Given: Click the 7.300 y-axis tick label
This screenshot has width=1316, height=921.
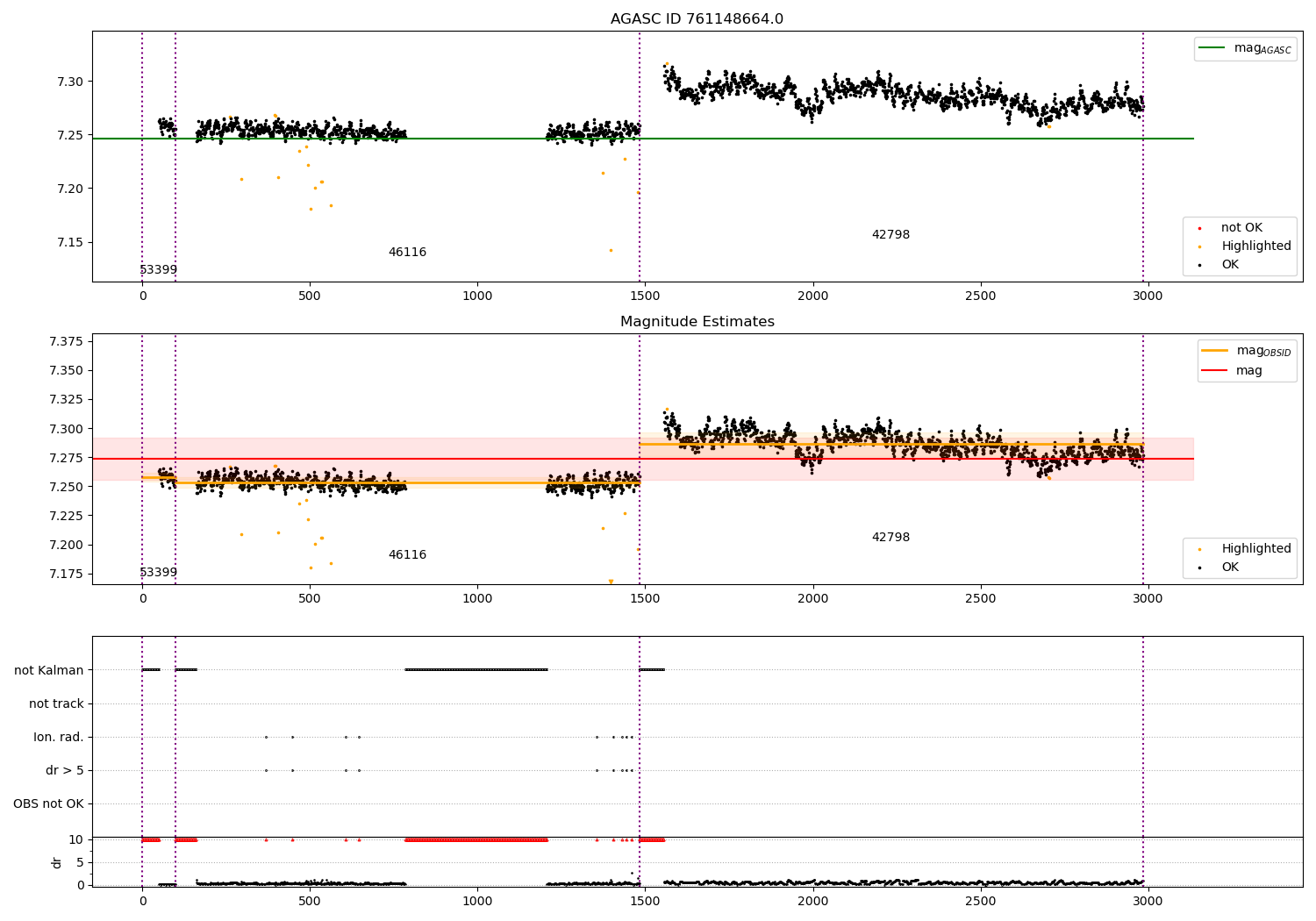Looking at the screenshot, I should tap(67, 429).
